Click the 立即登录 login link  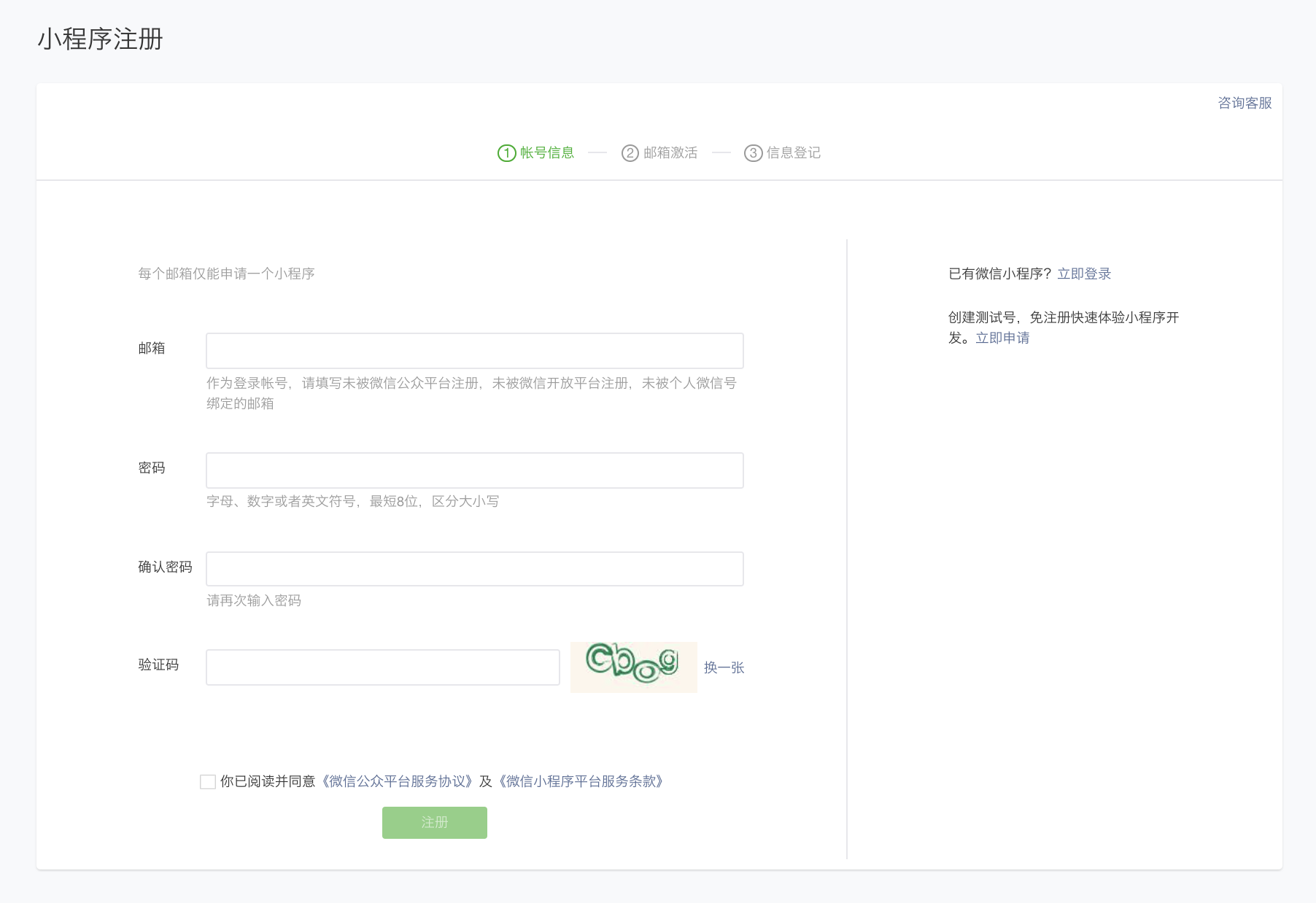(x=1084, y=274)
